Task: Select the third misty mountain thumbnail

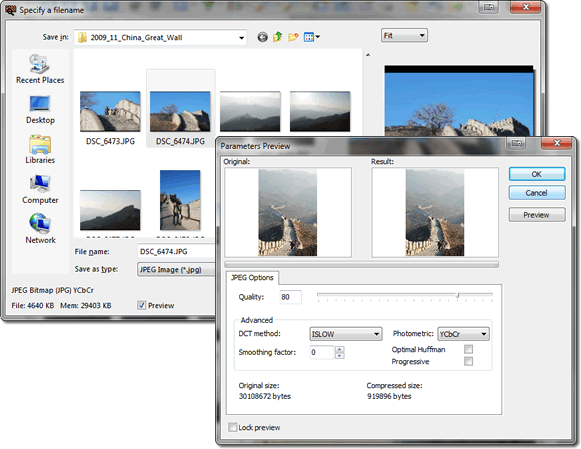Action: (250, 112)
